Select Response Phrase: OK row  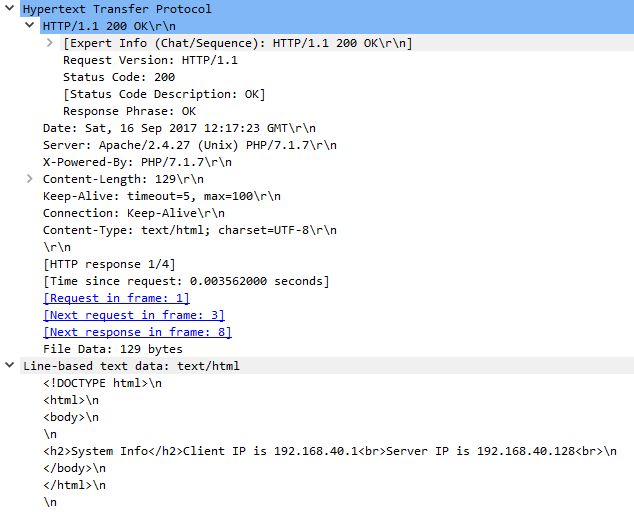(x=129, y=111)
